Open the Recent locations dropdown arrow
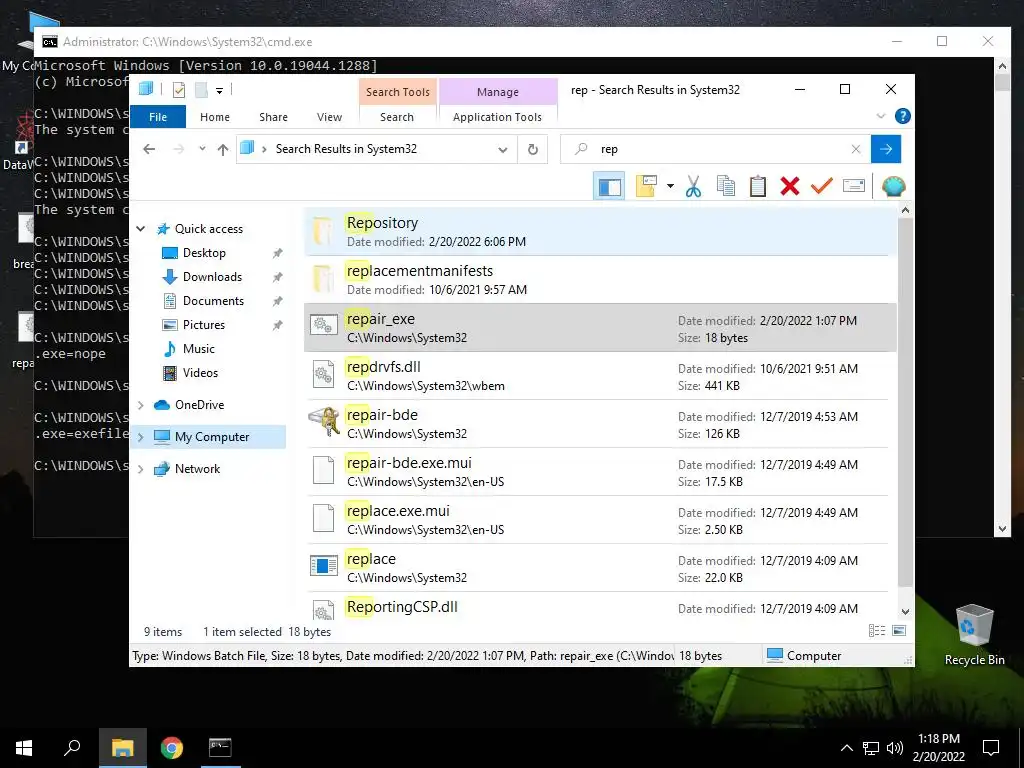Screen dimensions: 1024x768 point(202,149)
